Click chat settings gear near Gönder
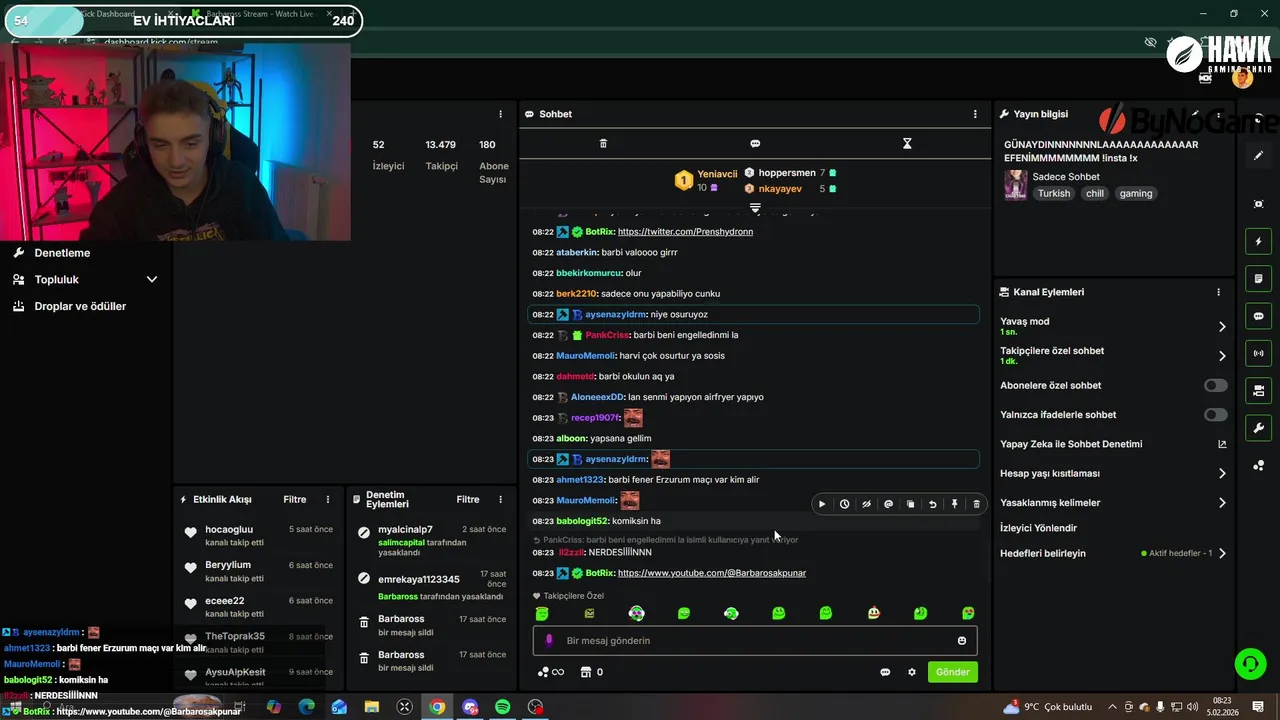The image size is (1280, 720). click(x=912, y=672)
